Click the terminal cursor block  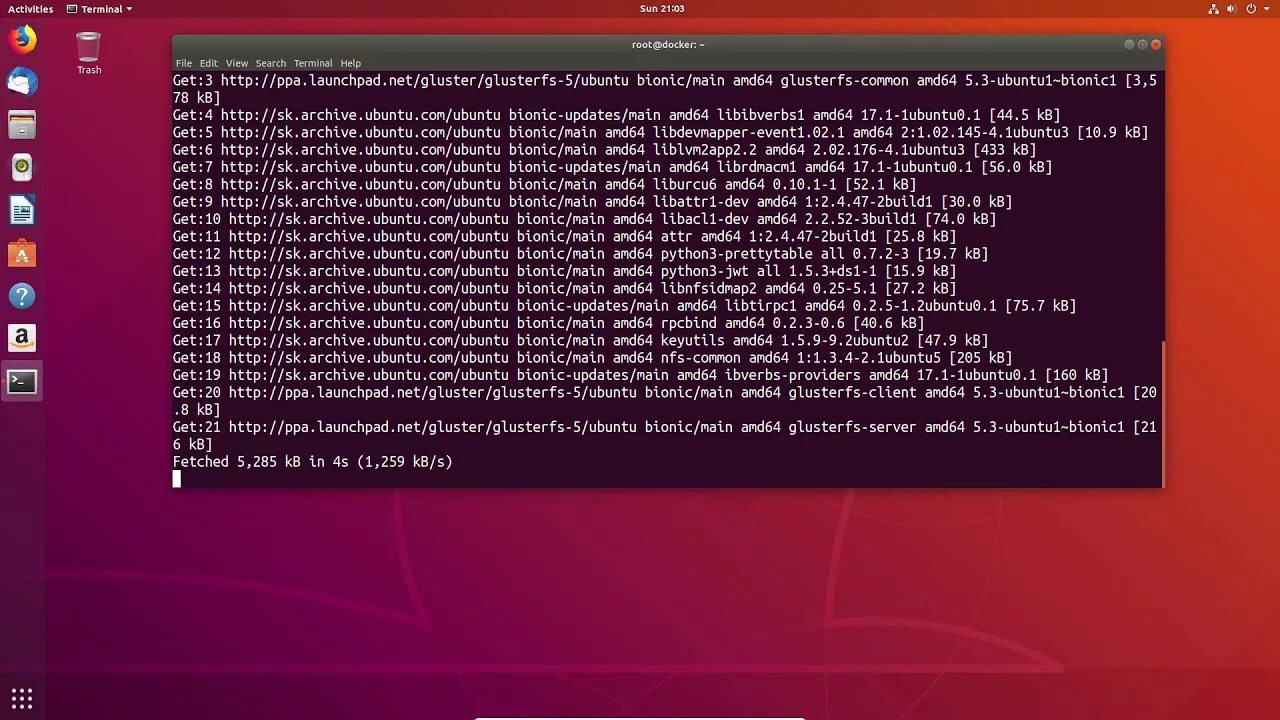tap(177, 479)
